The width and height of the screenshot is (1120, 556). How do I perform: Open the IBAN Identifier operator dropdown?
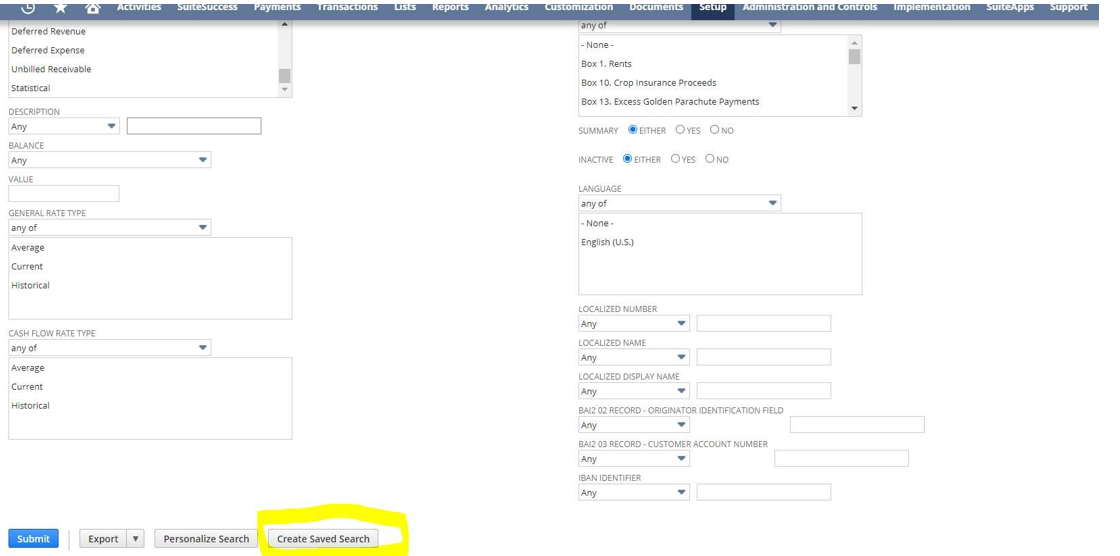(634, 492)
